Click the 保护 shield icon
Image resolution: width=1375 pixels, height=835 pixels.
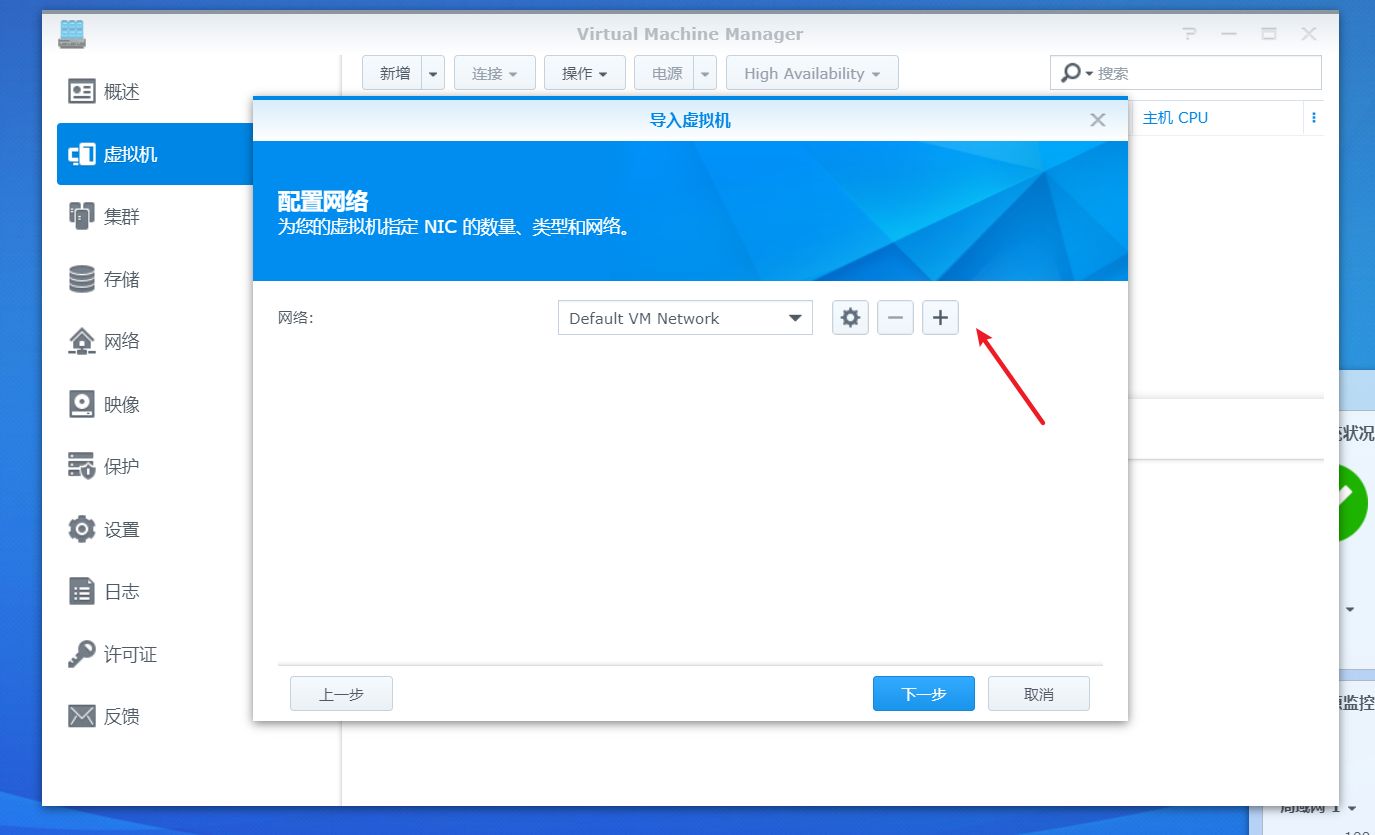coord(81,466)
